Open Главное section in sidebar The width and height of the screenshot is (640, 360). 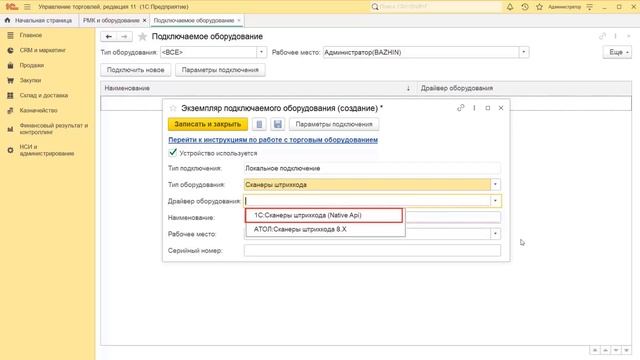click(31, 35)
